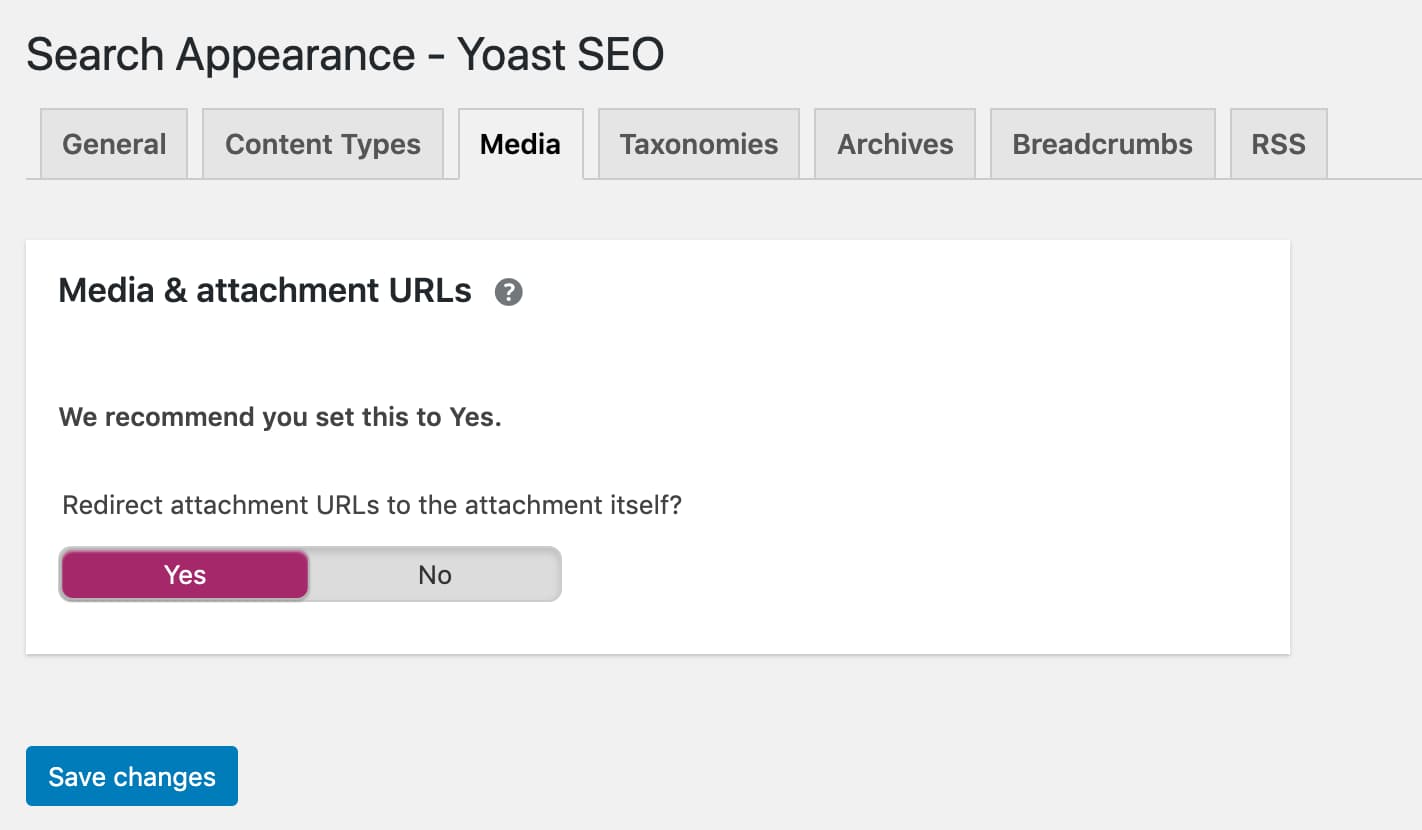Viewport: 1422px width, 830px height.
Task: Click the Media & attachment URLs heading
Action: pyautogui.click(x=265, y=290)
